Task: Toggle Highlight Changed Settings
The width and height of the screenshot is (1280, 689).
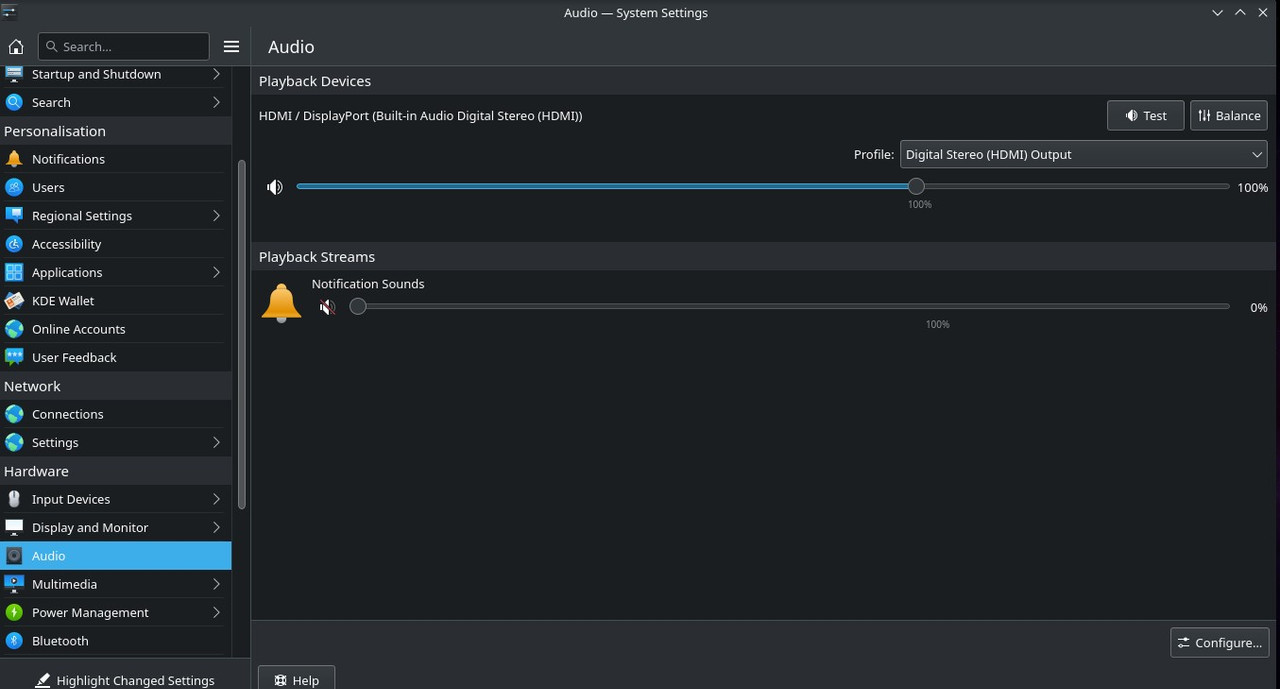Action: tap(125, 680)
